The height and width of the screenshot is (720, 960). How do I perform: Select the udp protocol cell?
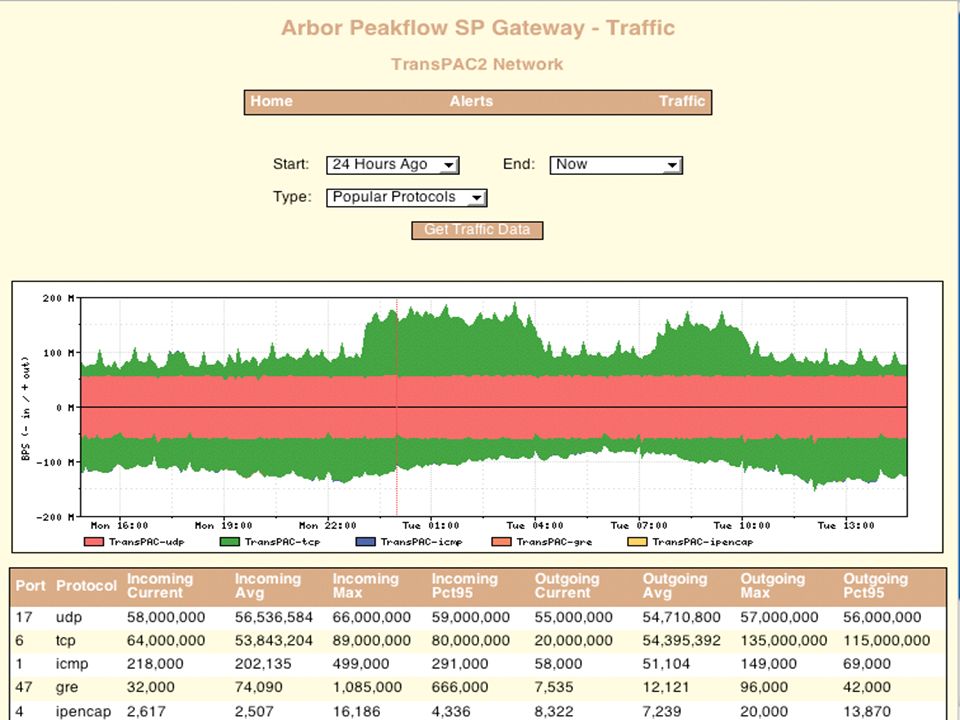[69, 617]
